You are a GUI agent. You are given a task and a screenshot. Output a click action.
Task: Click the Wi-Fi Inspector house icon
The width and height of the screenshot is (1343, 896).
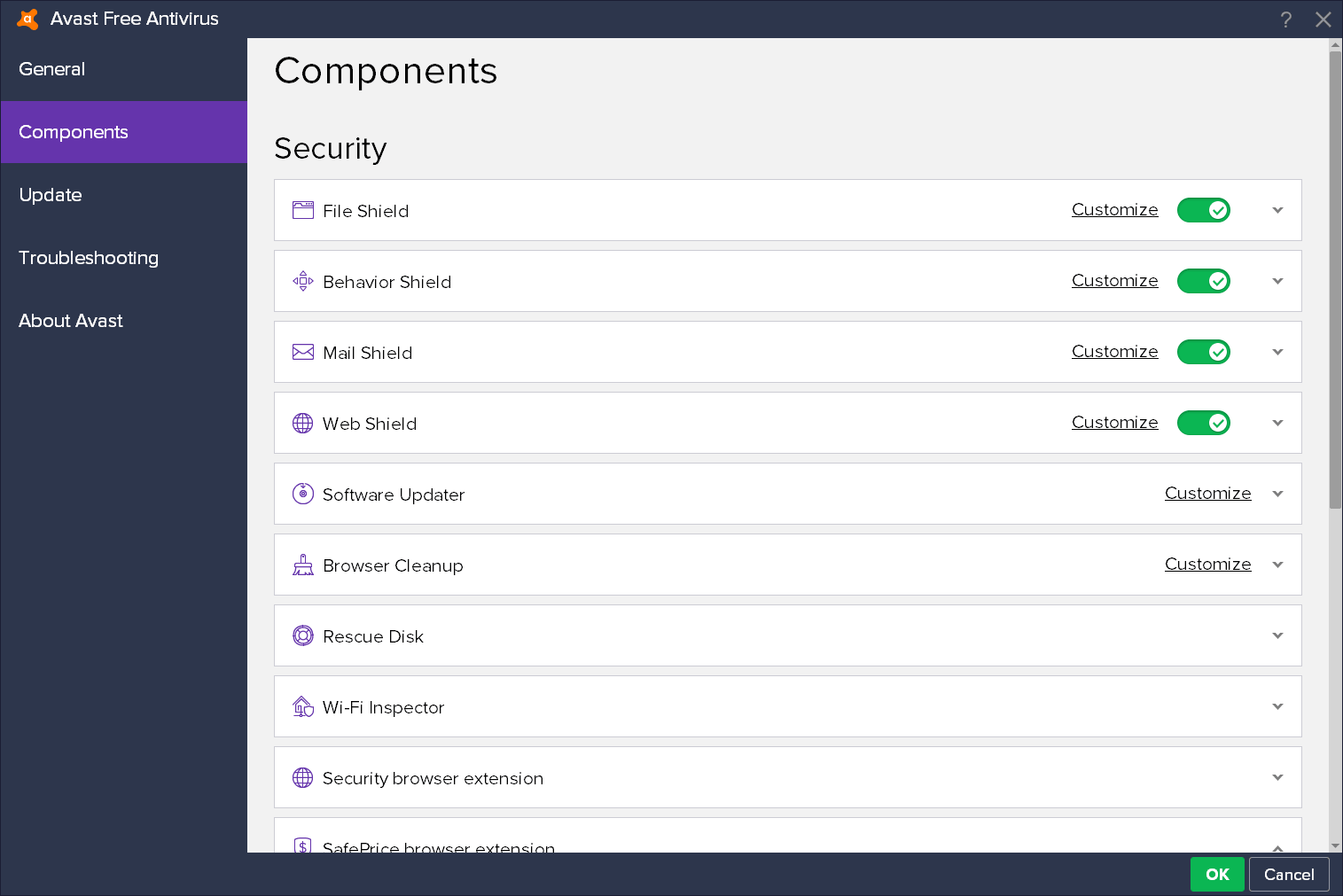303,706
